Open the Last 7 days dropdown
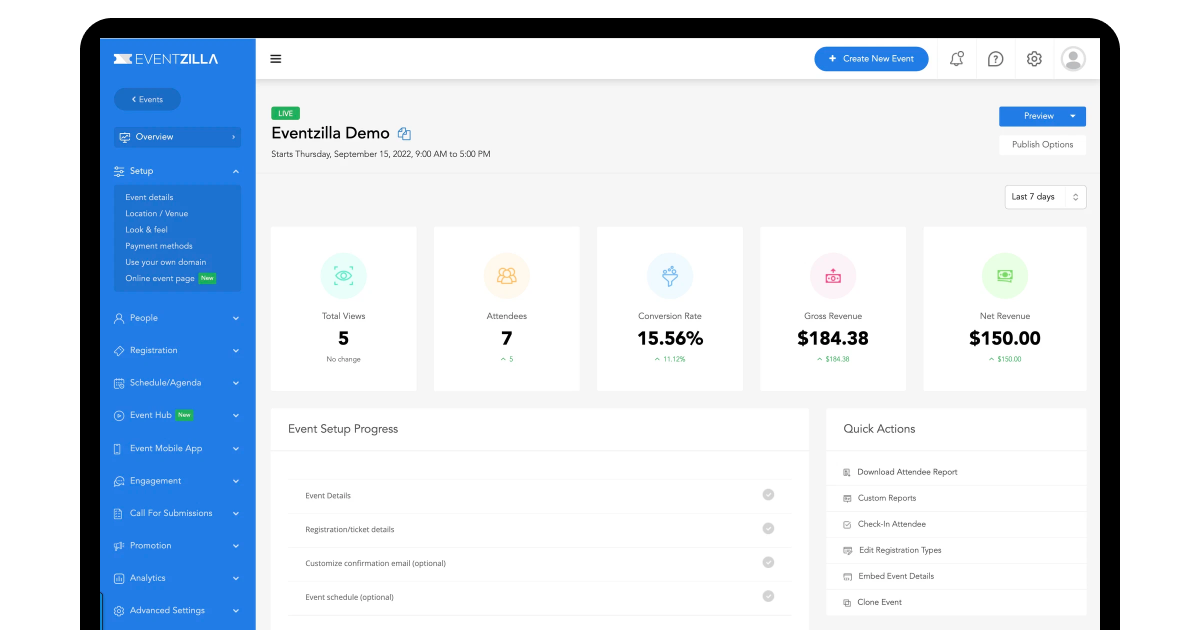 (x=1045, y=197)
